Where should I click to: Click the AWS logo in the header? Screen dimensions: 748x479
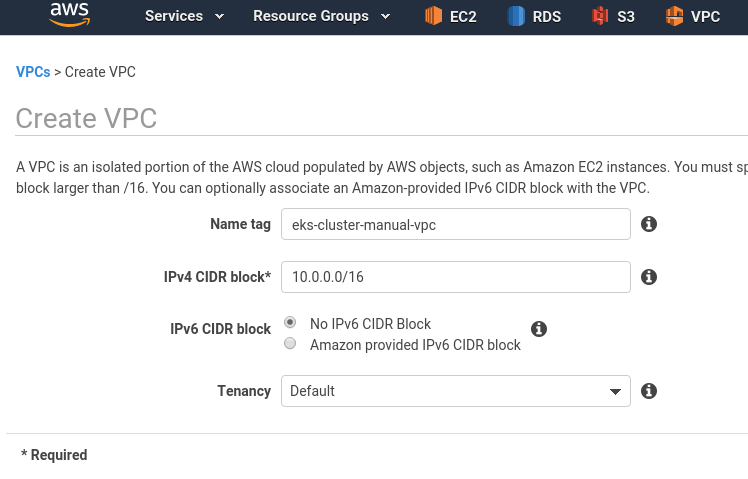(70, 14)
